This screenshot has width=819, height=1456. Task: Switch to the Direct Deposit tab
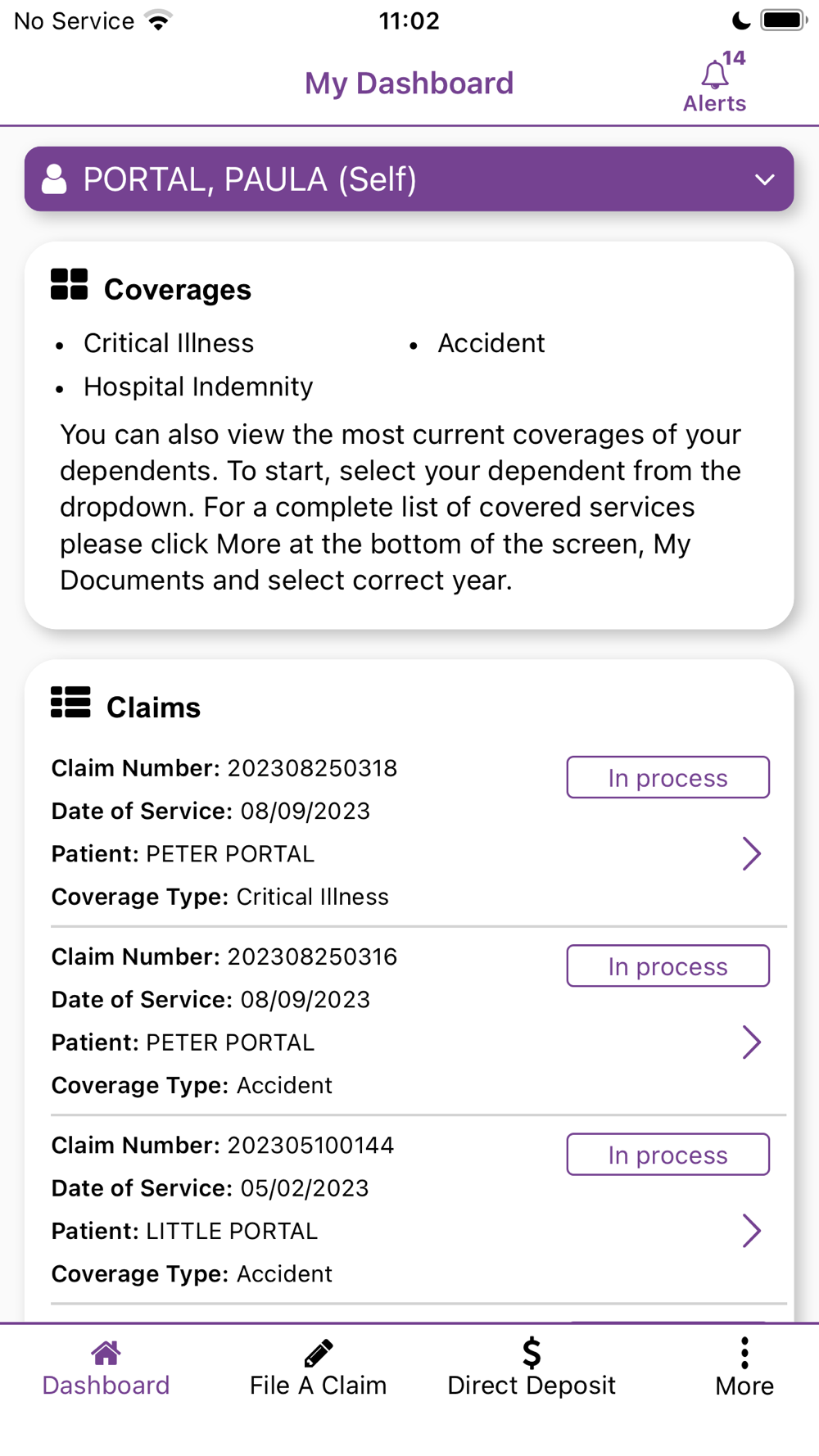click(532, 1385)
